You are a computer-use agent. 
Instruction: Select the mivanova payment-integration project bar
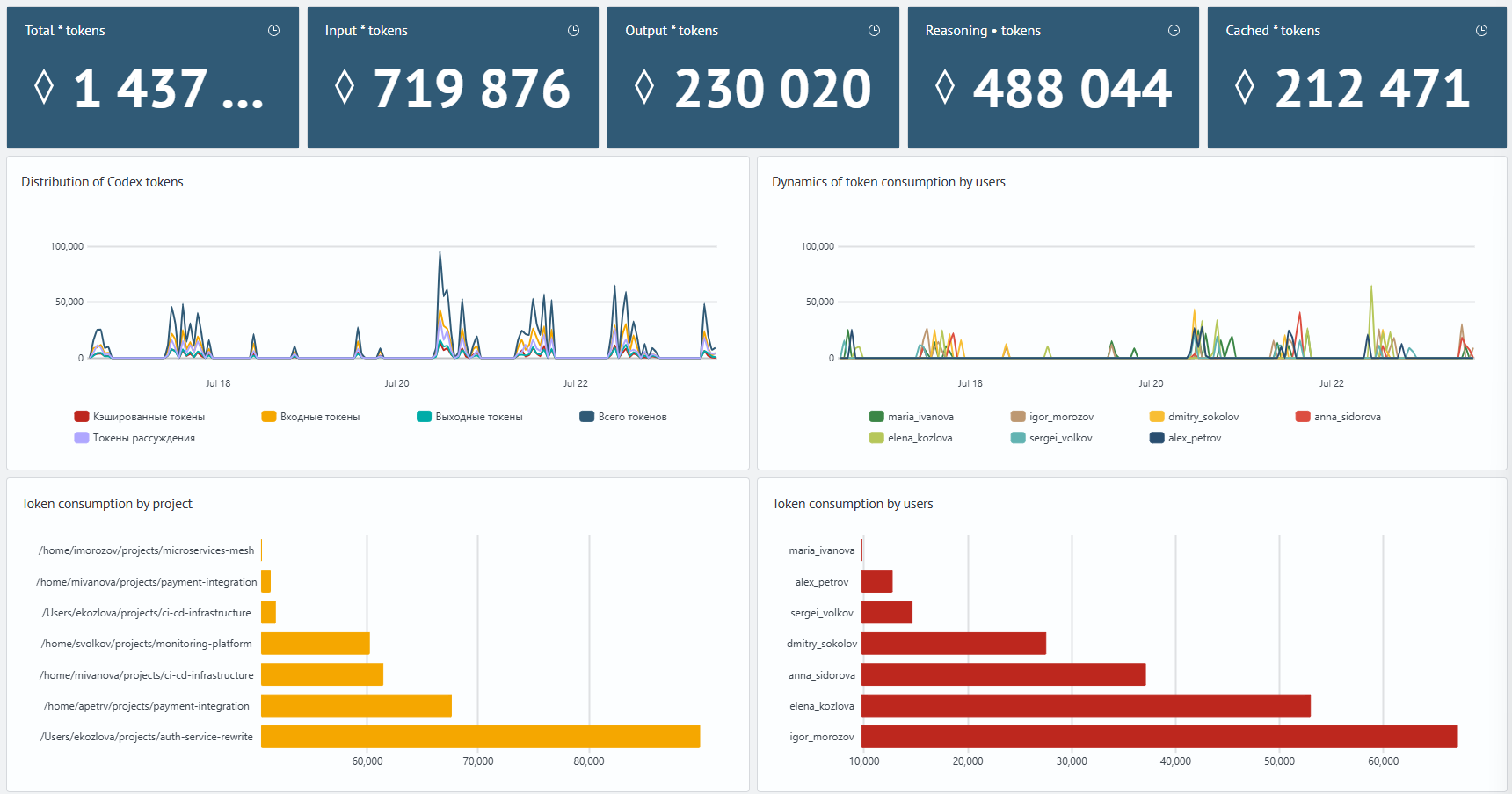tap(265, 581)
